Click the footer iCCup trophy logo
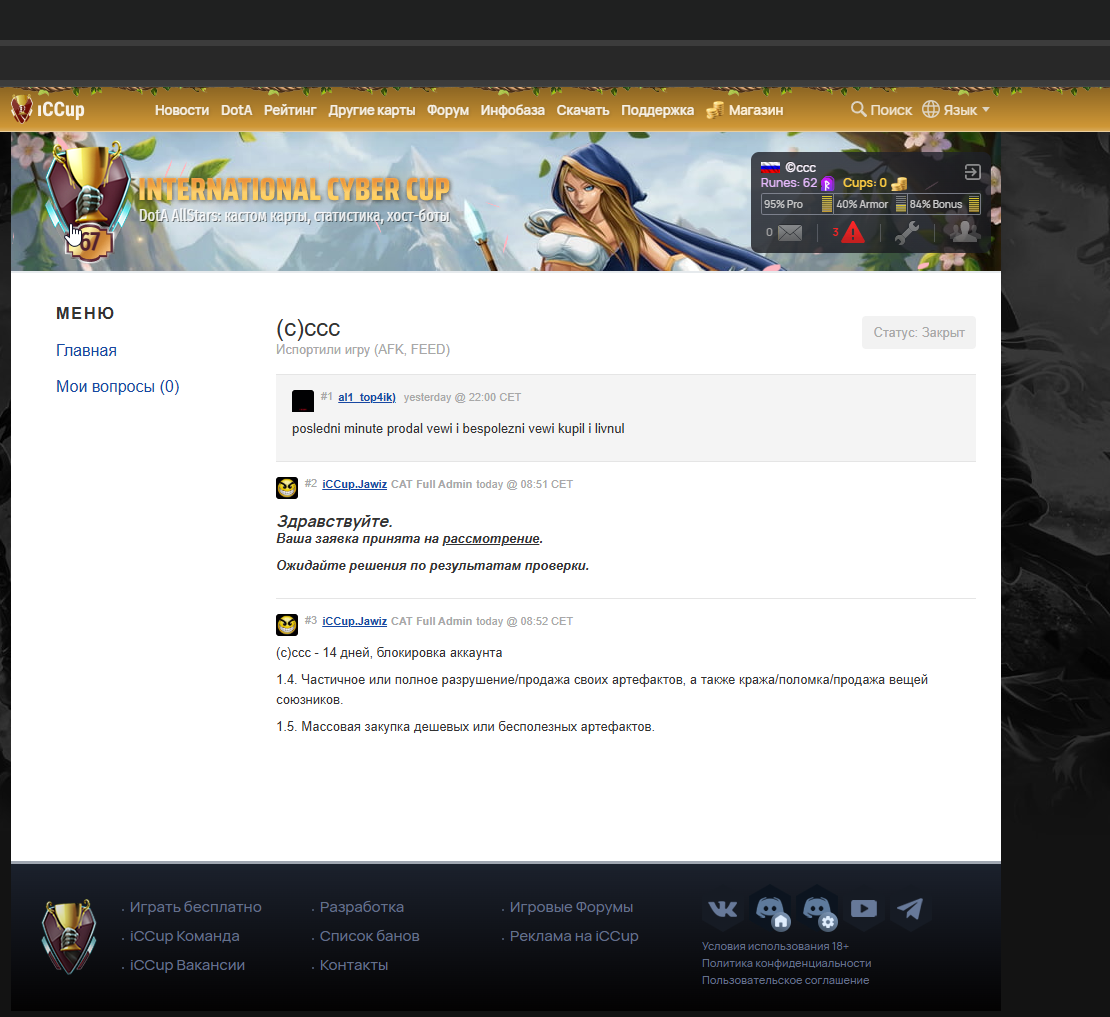The width and height of the screenshot is (1110, 1017). point(69,936)
